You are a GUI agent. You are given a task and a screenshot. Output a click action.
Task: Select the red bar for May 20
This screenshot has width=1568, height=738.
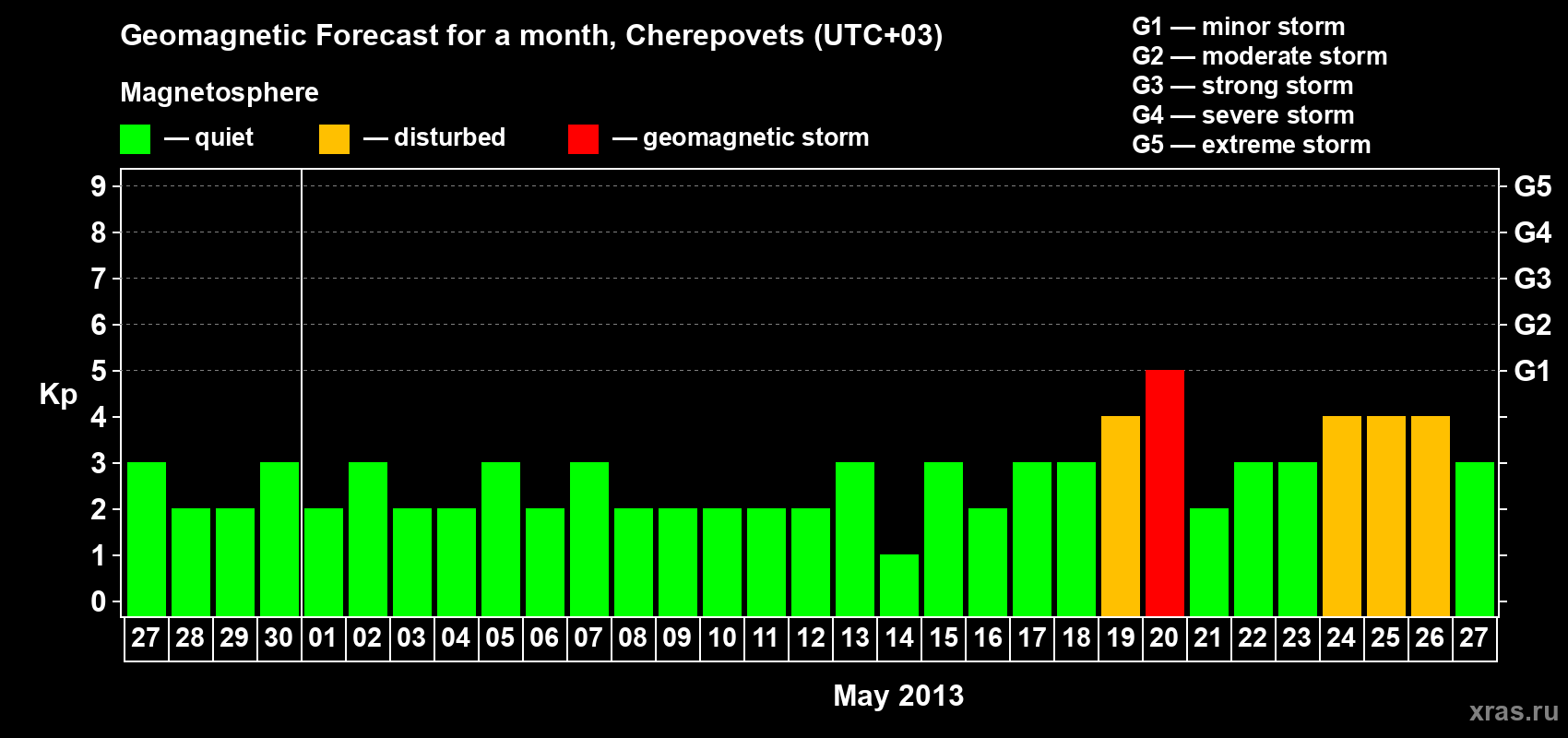point(1165,494)
